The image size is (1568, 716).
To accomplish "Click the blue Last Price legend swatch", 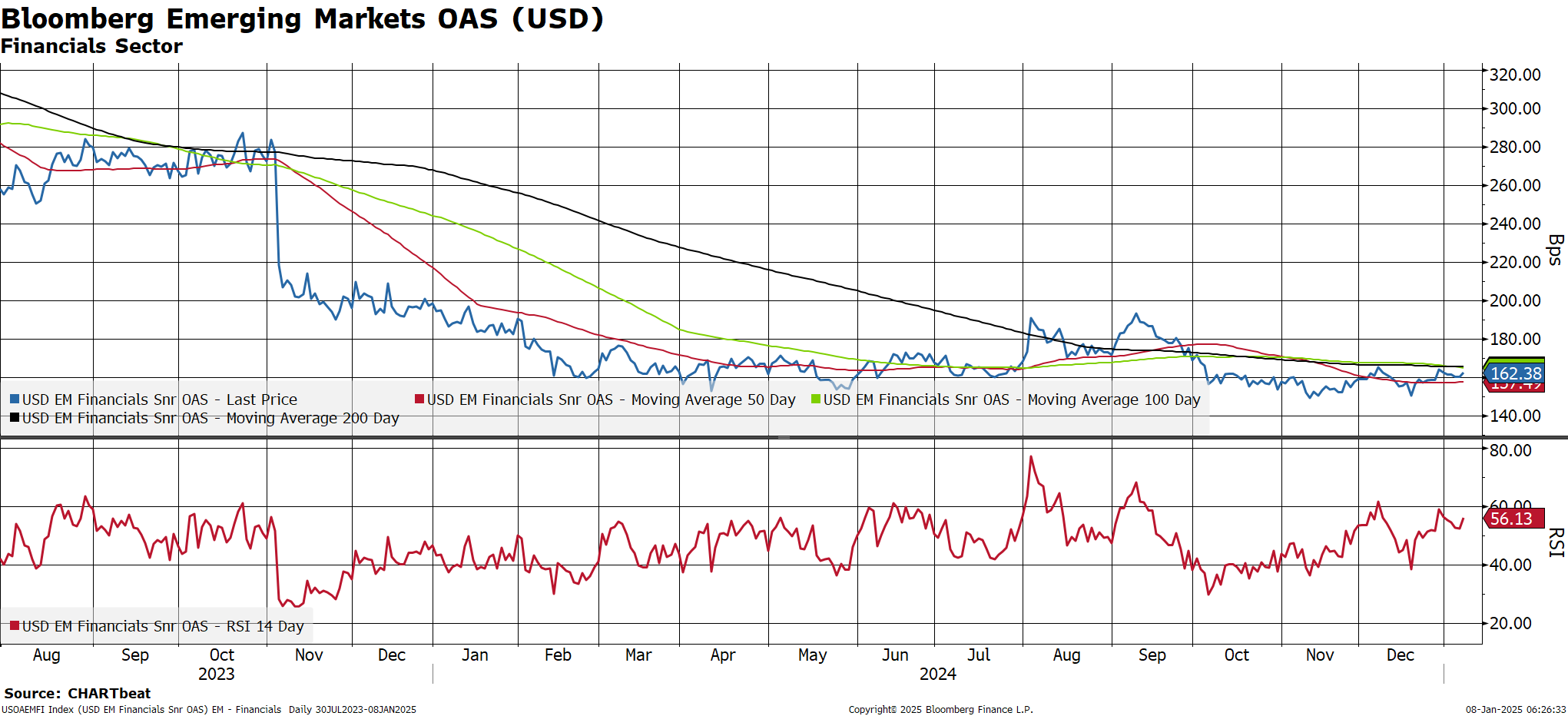I will 15,399.
